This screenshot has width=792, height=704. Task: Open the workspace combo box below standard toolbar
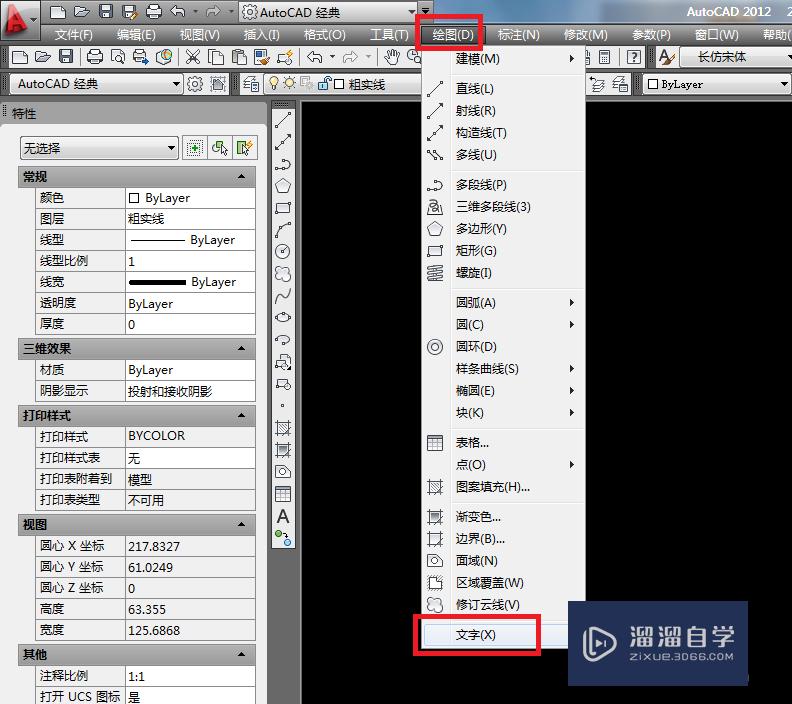pyautogui.click(x=96, y=84)
